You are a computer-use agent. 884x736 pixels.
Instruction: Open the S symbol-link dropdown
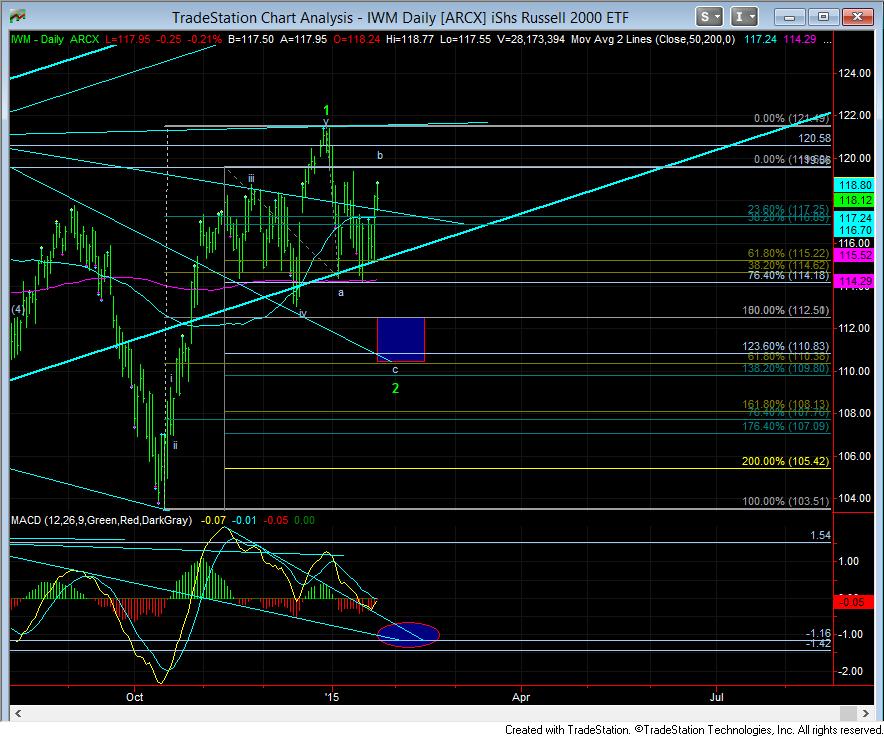point(709,17)
